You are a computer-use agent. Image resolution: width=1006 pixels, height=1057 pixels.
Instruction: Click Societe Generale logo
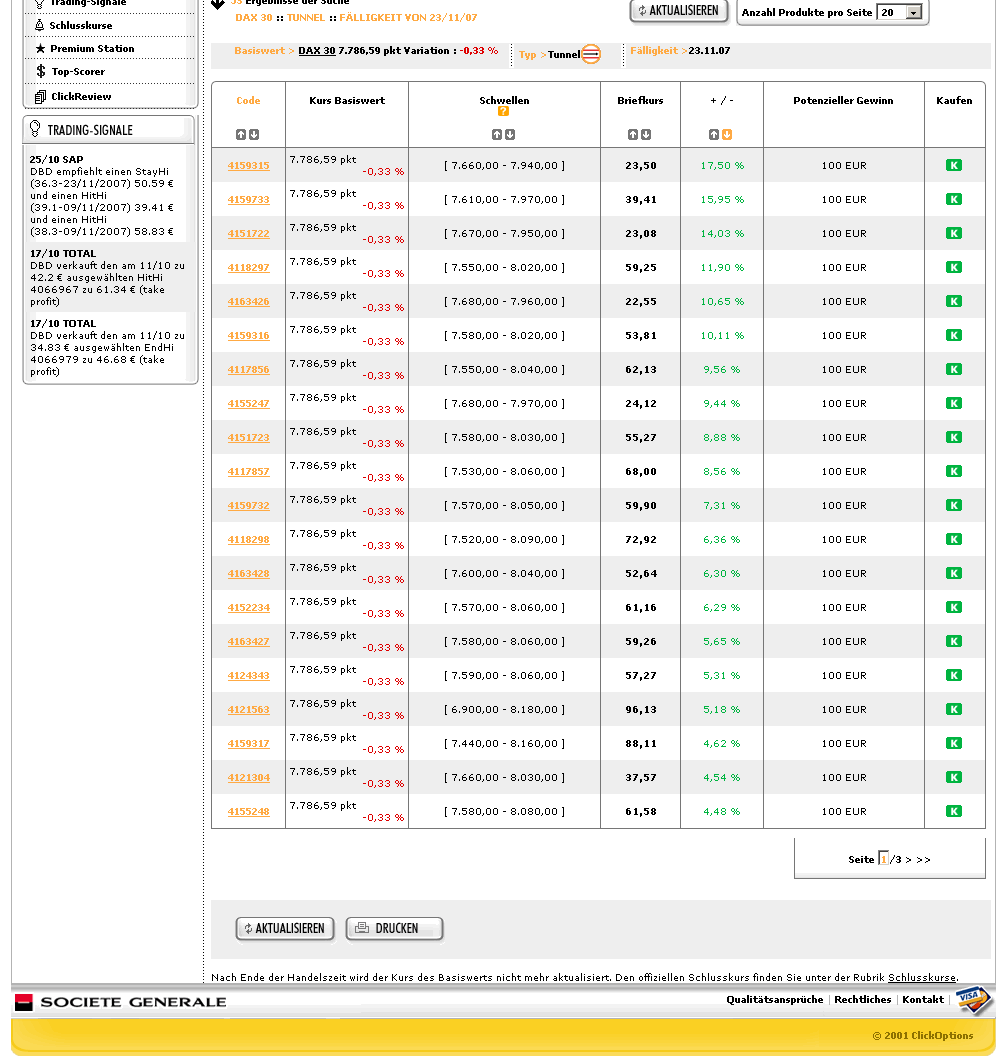[121, 1002]
